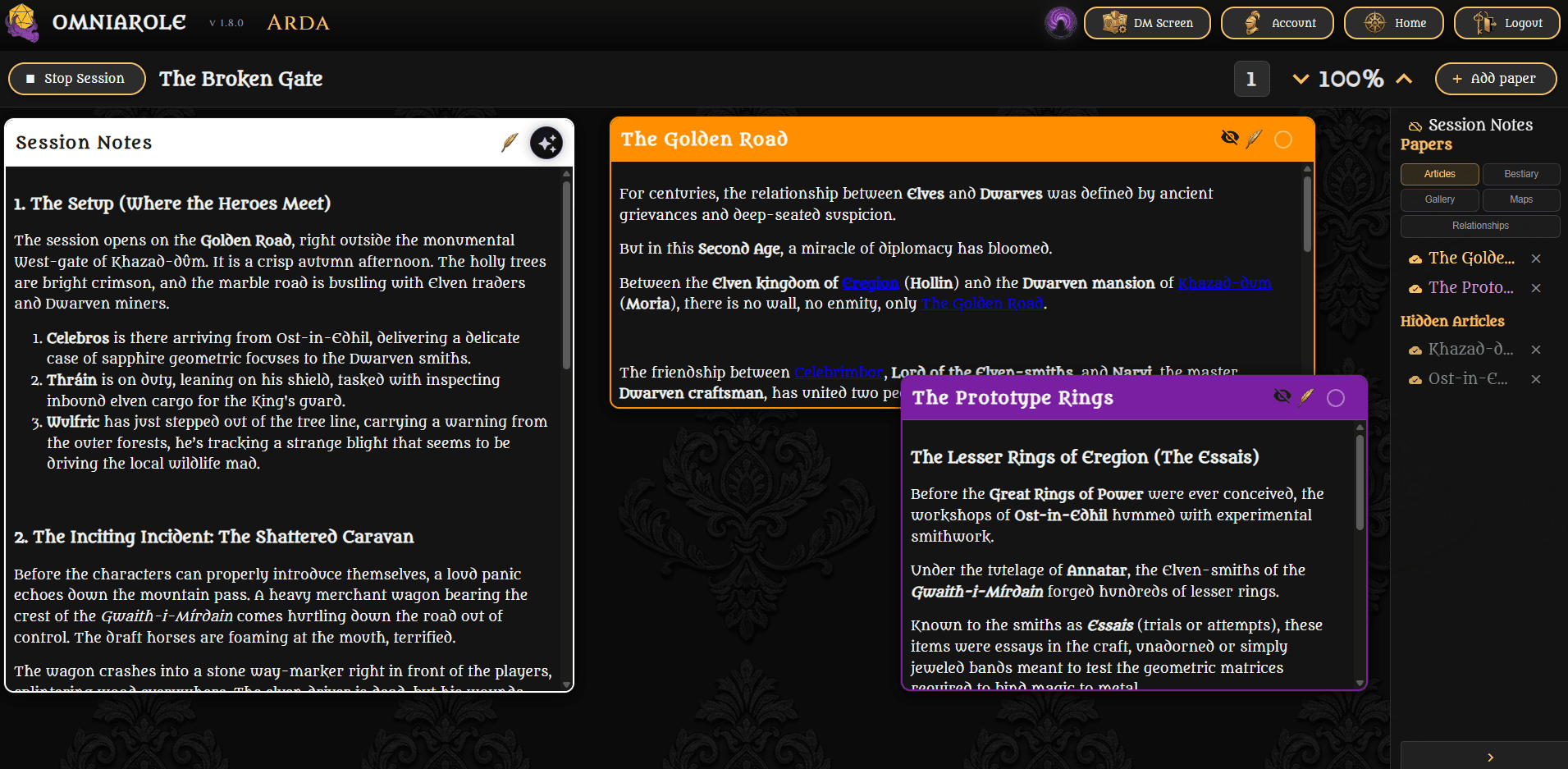Follow the Celebrimbor link in the article

[838, 373]
